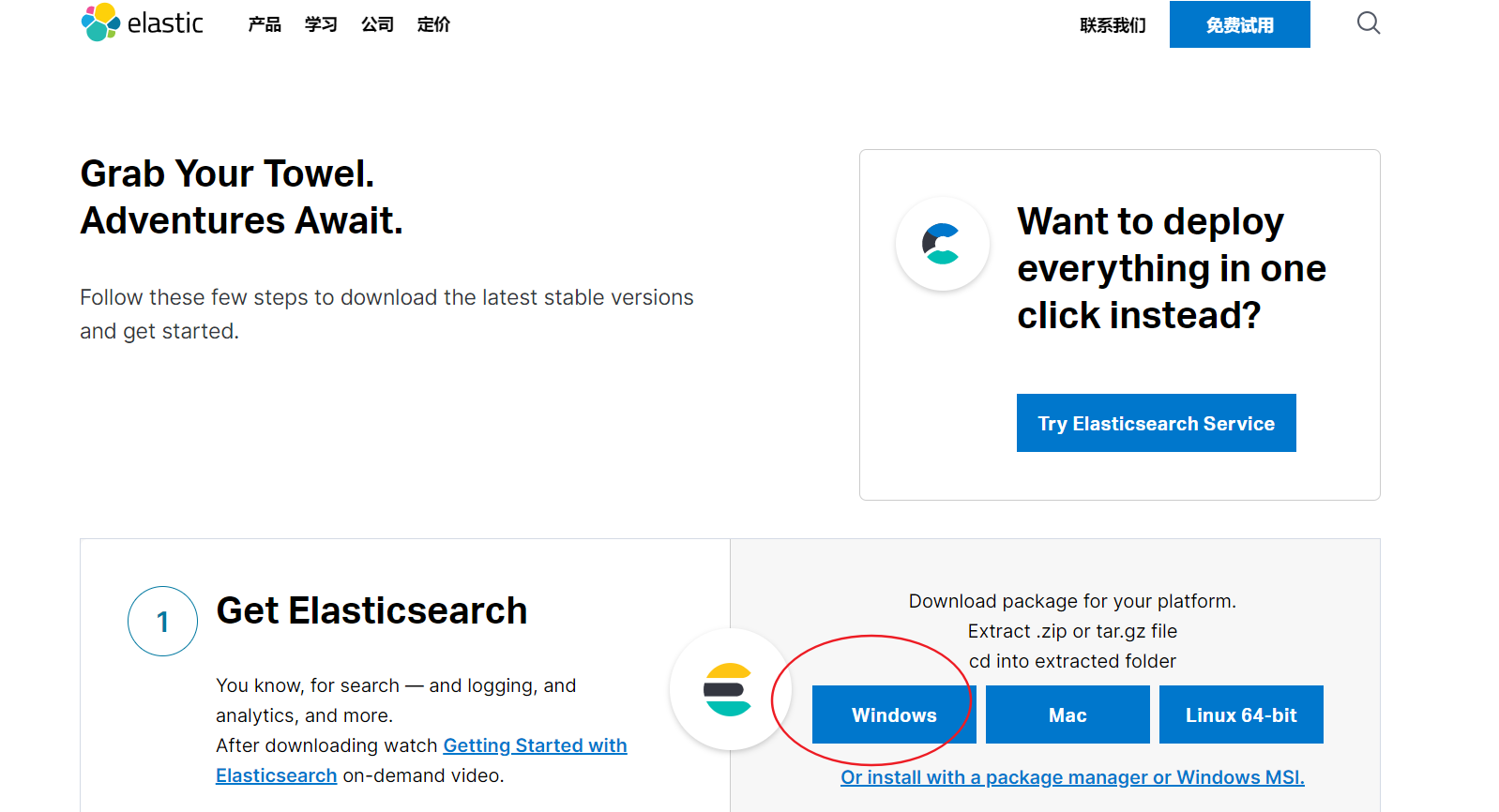
Task: Click the Get Elasticsearch heading
Action: [371, 610]
